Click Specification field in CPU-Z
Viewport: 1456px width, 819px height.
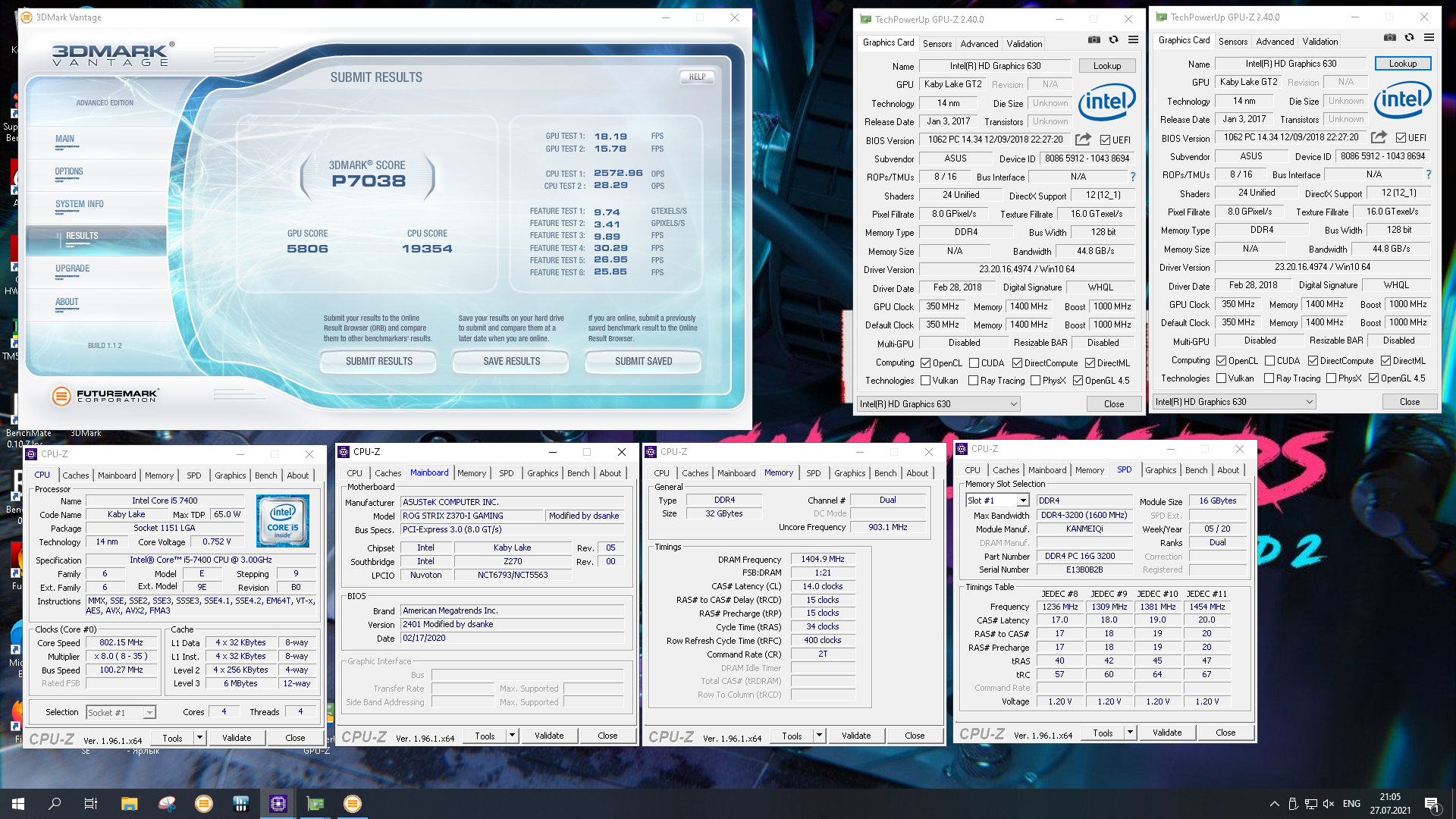pyautogui.click(x=200, y=560)
